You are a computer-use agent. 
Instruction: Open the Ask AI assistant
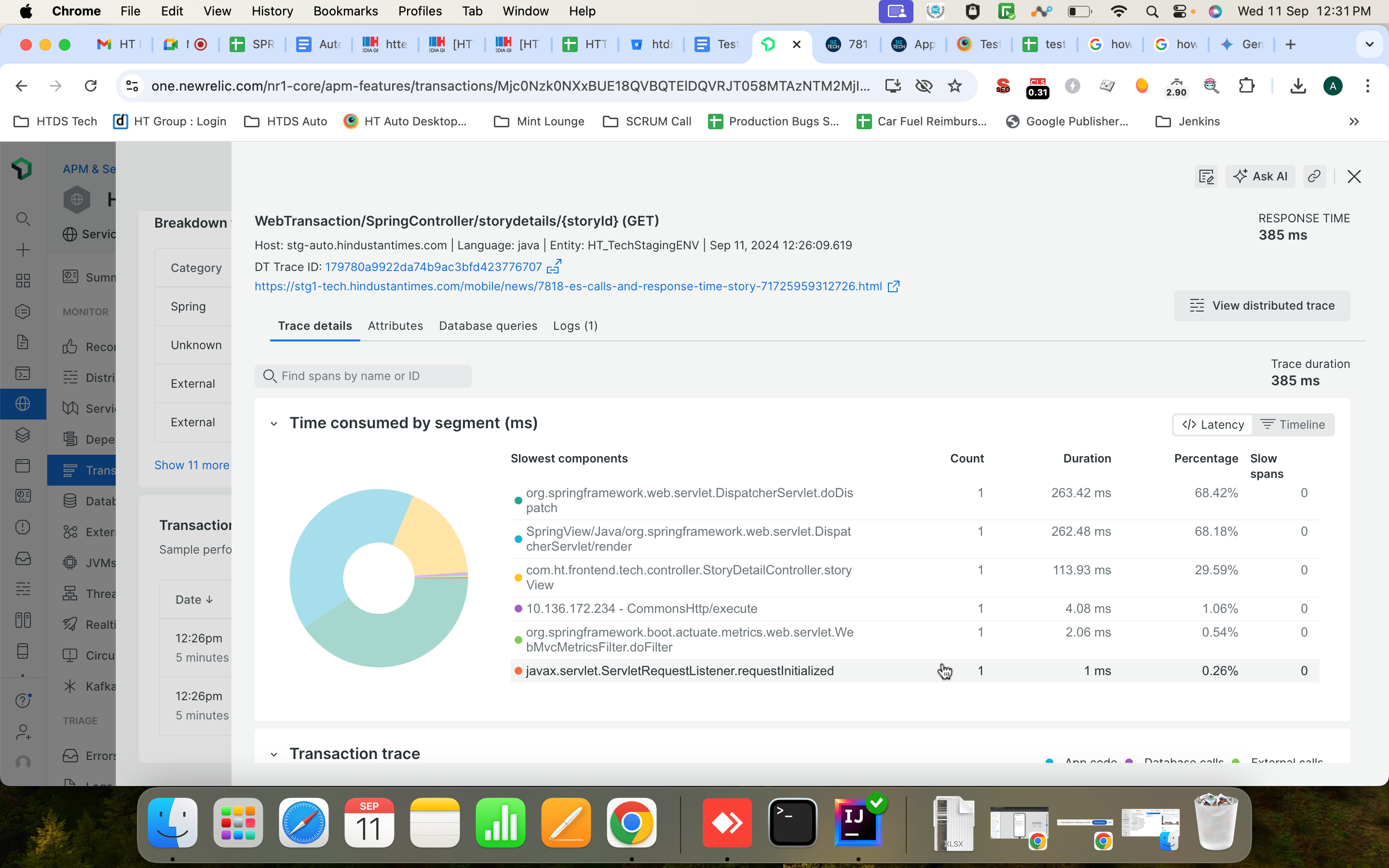pyautogui.click(x=1260, y=176)
